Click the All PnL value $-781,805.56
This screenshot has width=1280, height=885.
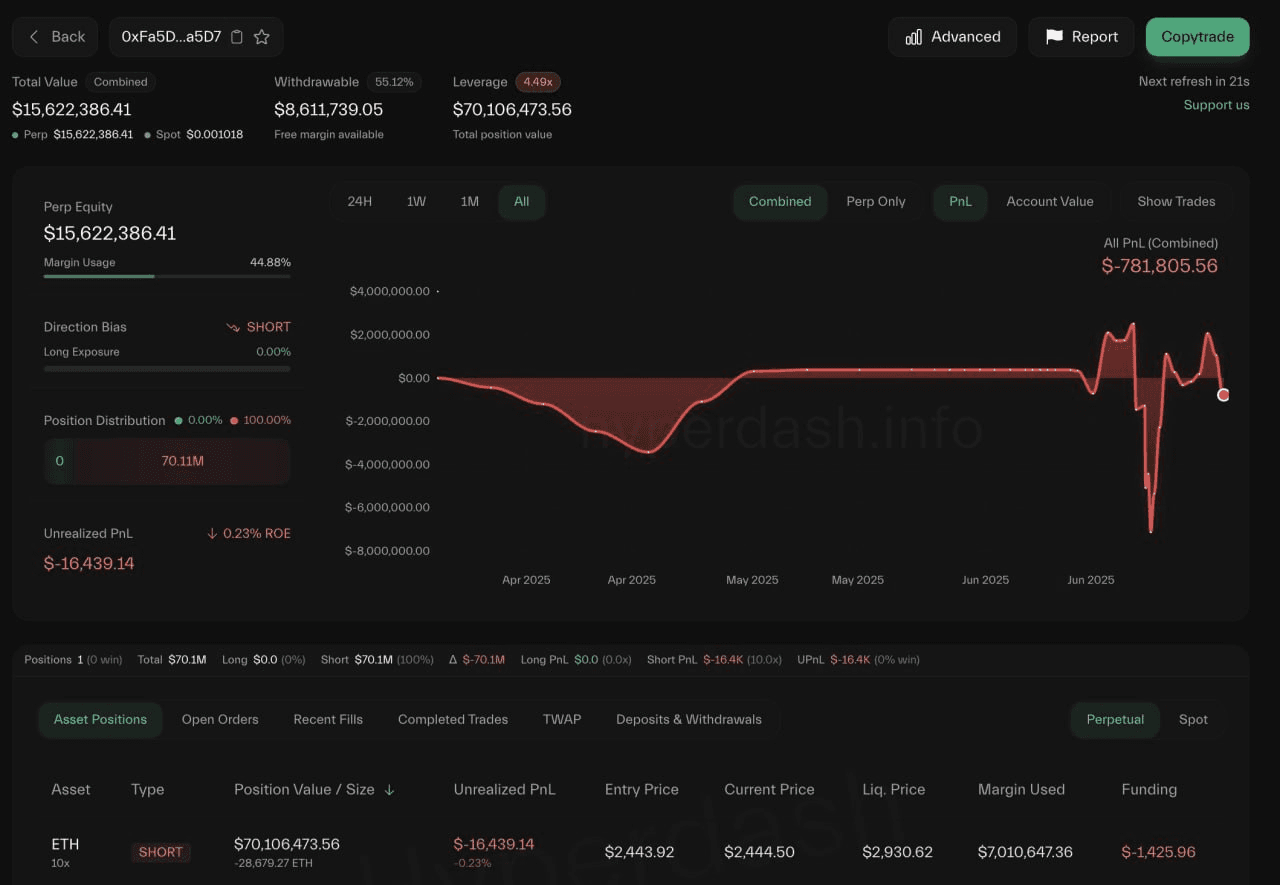tap(1159, 266)
